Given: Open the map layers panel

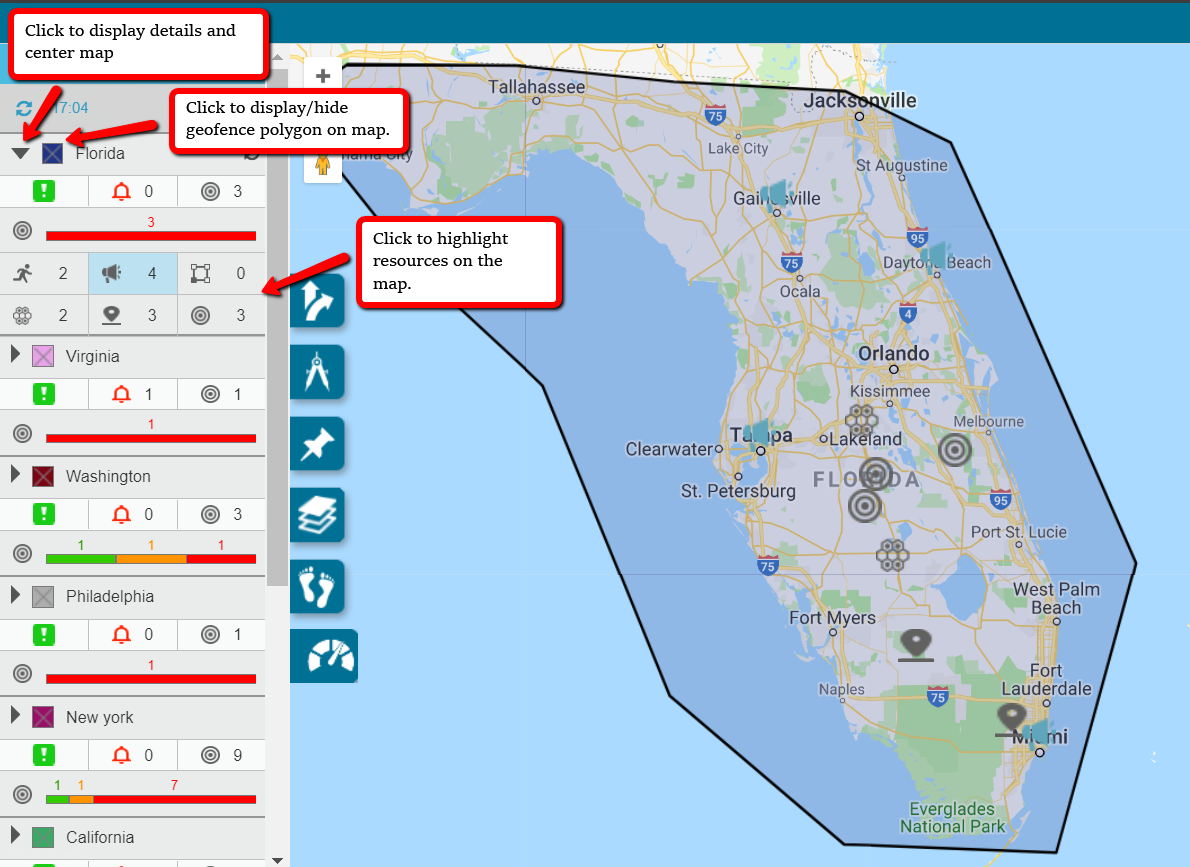Looking at the screenshot, I should click(x=317, y=515).
